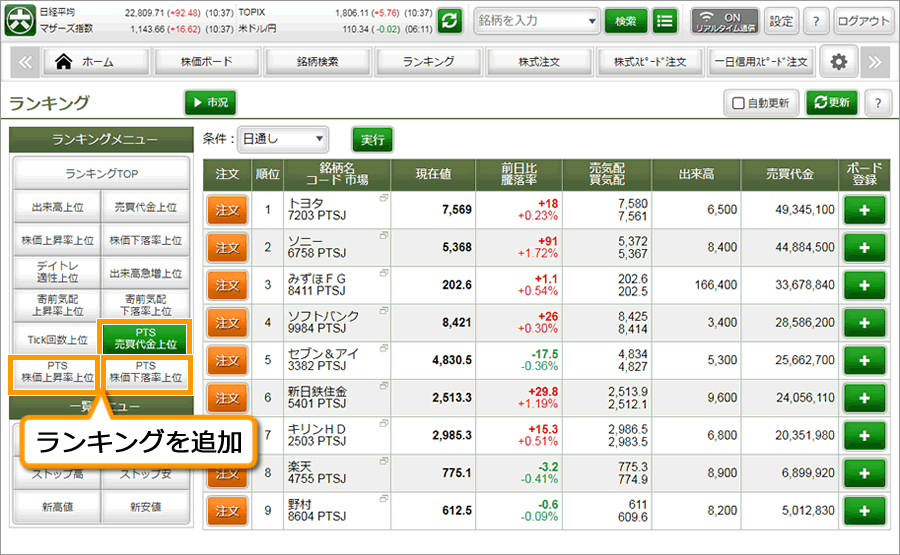Click the 市況 market conditions button

click(210, 103)
